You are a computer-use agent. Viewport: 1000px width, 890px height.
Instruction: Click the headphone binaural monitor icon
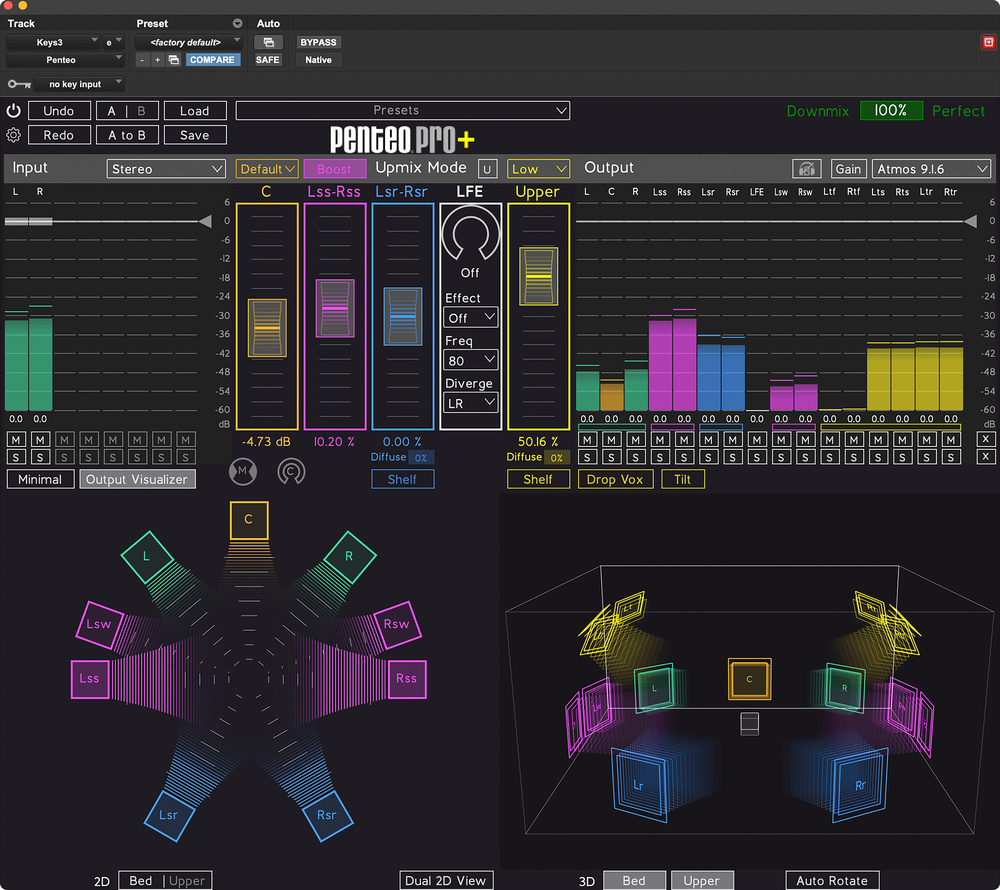pos(806,169)
